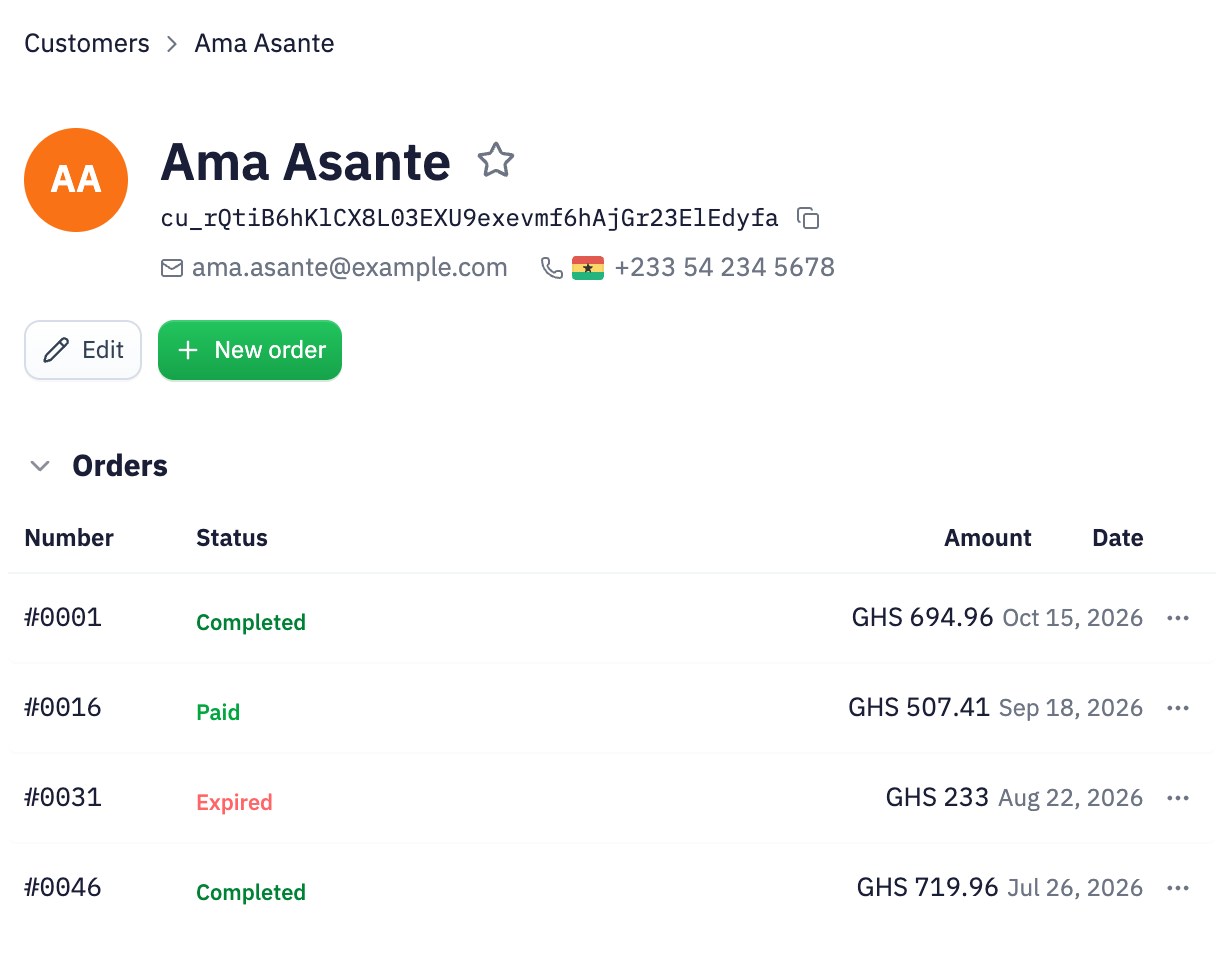Image resolution: width=1224 pixels, height=956 pixels.
Task: Click the date Jul 26, 2026
Action: 1075,888
